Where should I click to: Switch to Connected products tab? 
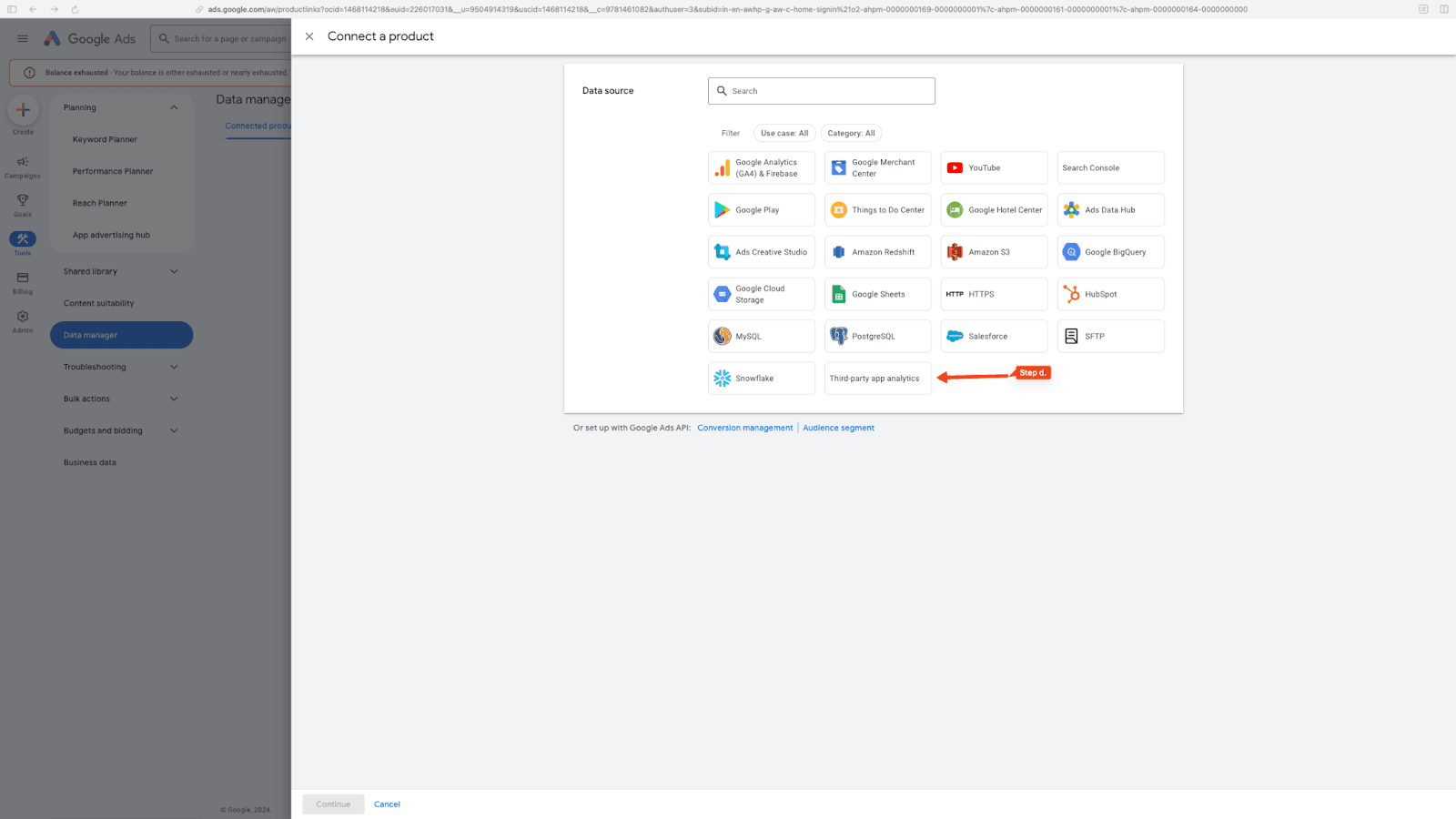point(258,126)
